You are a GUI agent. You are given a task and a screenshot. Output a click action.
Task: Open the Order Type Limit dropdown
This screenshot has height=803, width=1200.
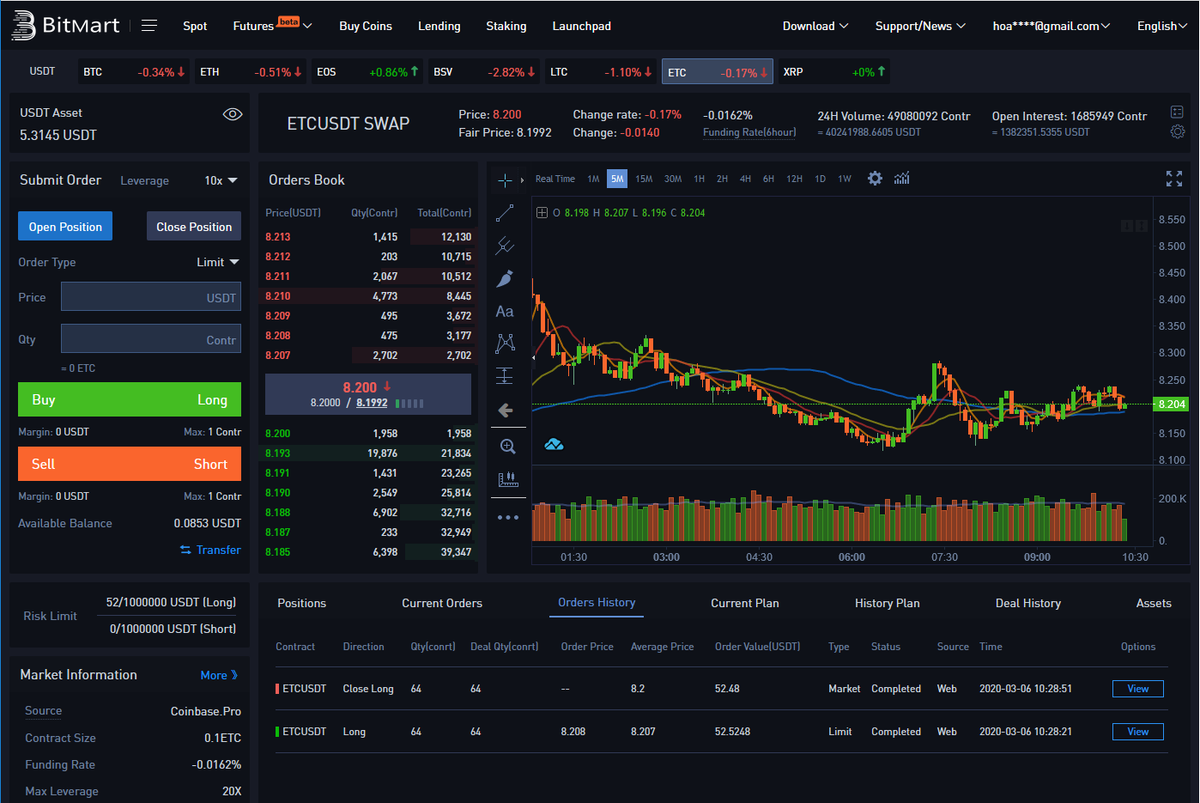[218, 262]
